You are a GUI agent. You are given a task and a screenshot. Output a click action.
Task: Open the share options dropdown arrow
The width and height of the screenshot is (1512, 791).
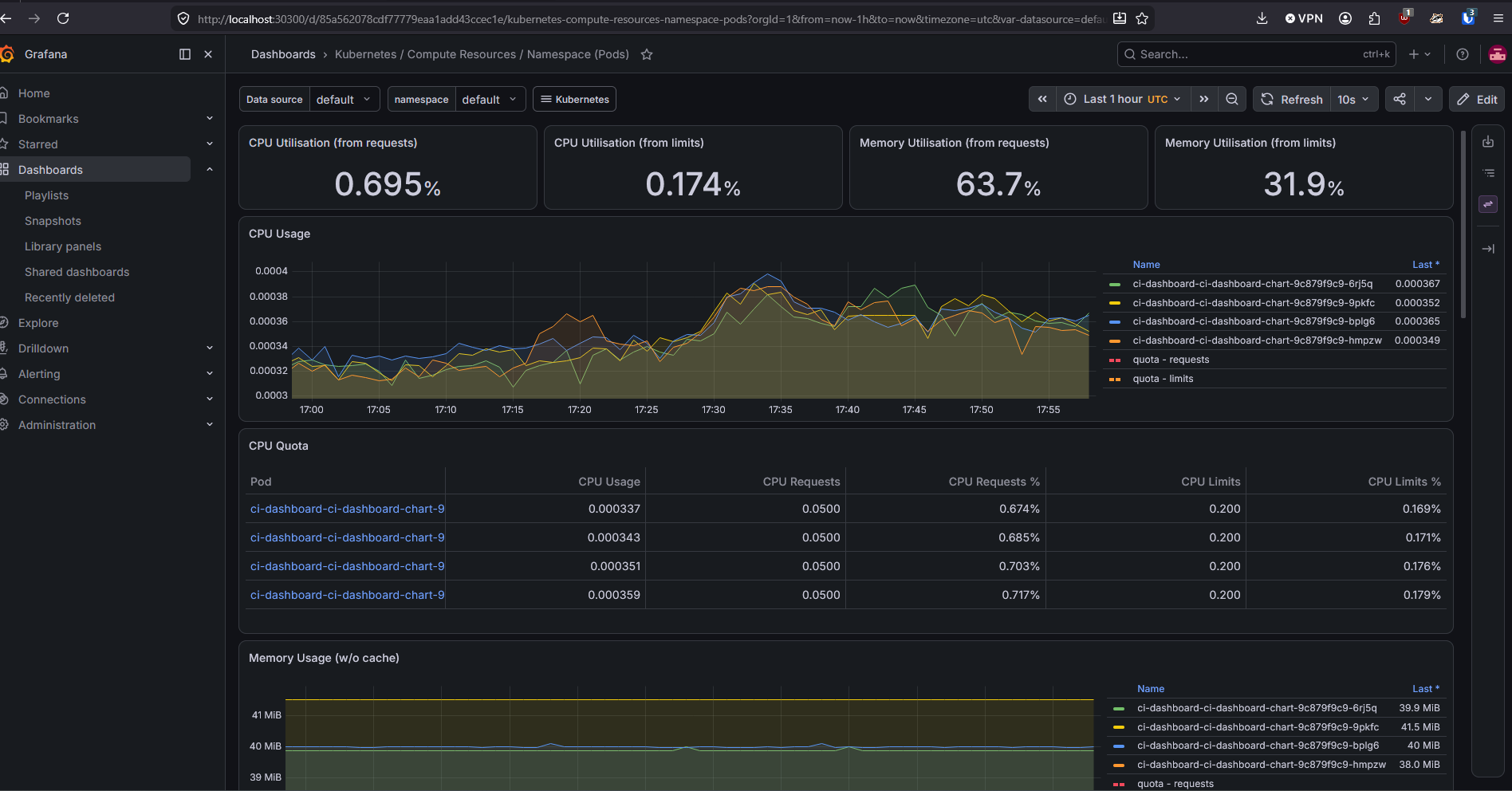coord(1428,99)
